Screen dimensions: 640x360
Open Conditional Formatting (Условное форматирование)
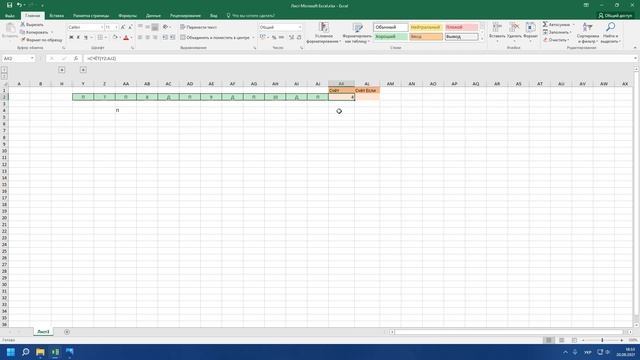(x=324, y=33)
